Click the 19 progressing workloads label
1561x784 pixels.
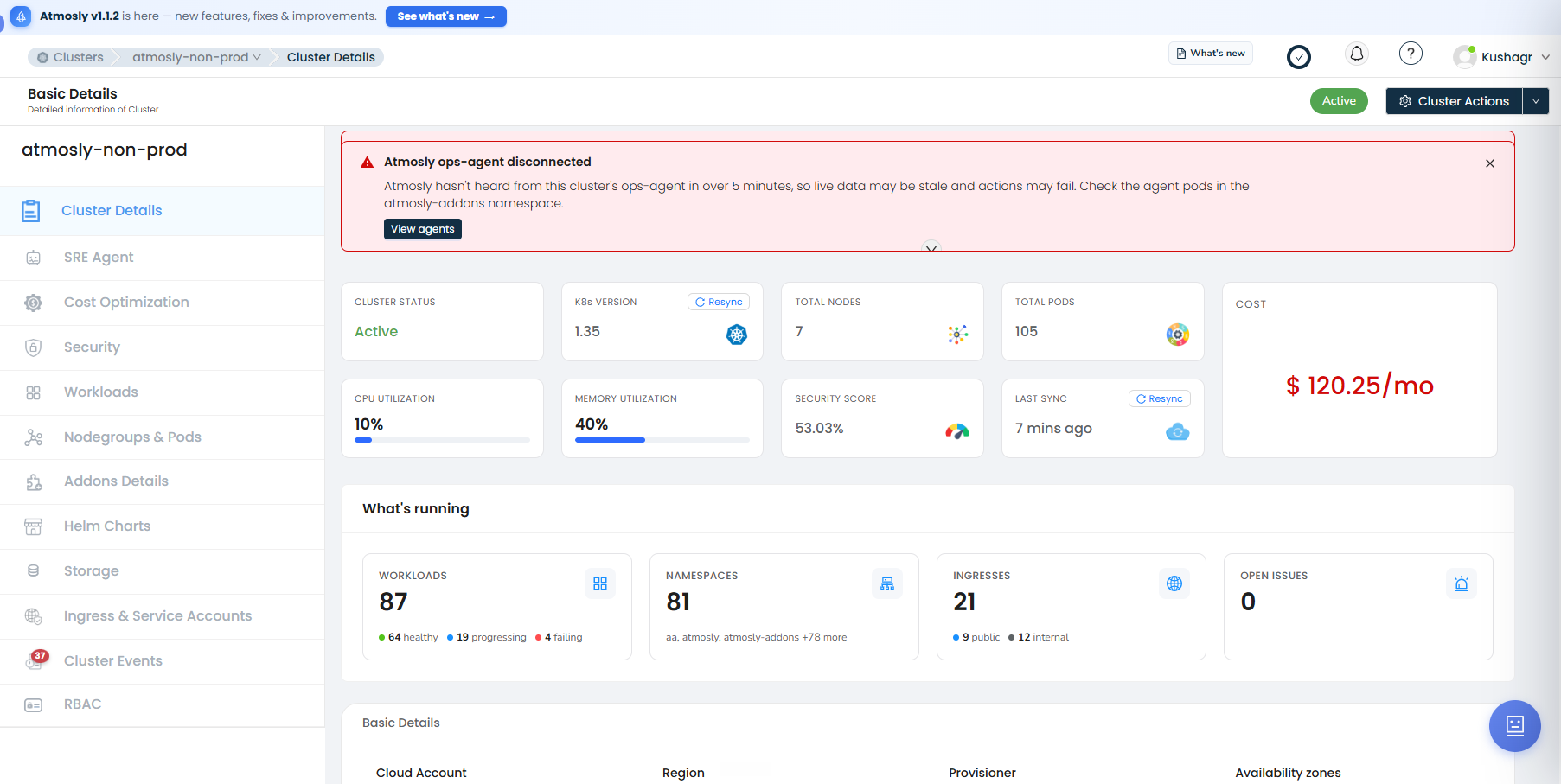coord(487,637)
